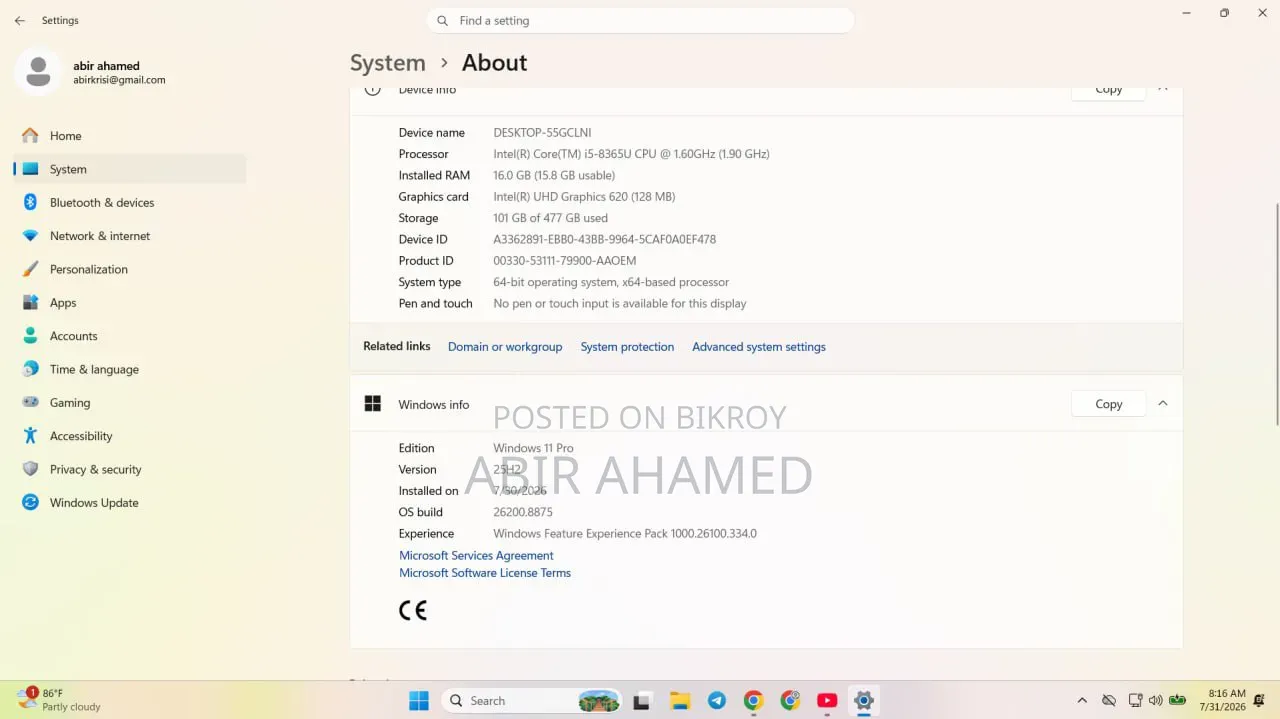Click the volume speaker tray icon

coord(1156,701)
